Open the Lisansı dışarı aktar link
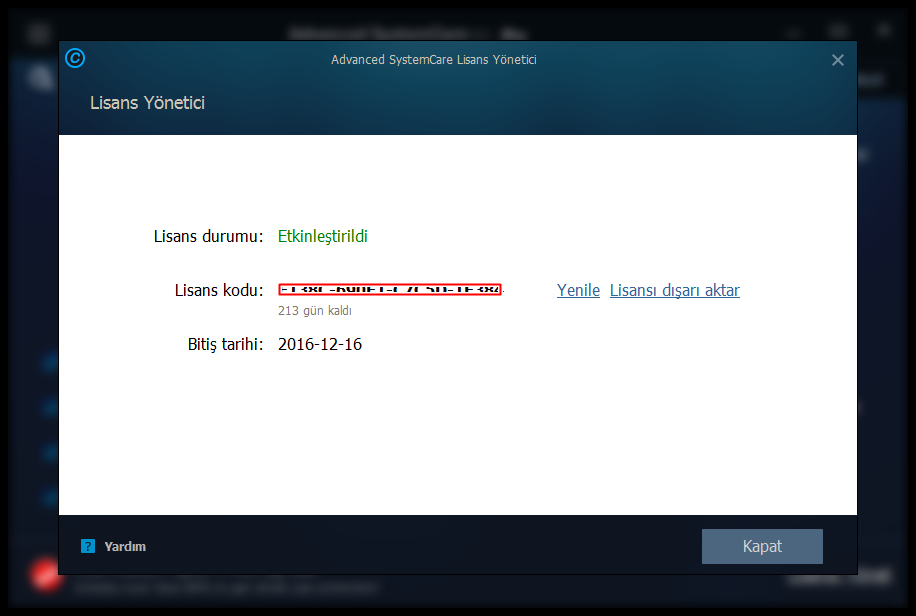Screen dimensions: 916x616 (675, 290)
